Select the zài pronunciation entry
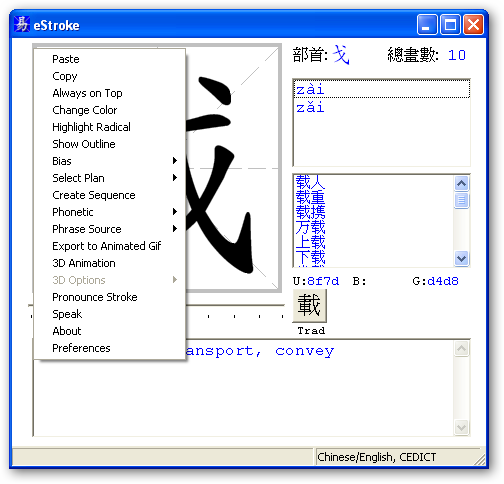 pyautogui.click(x=382, y=89)
